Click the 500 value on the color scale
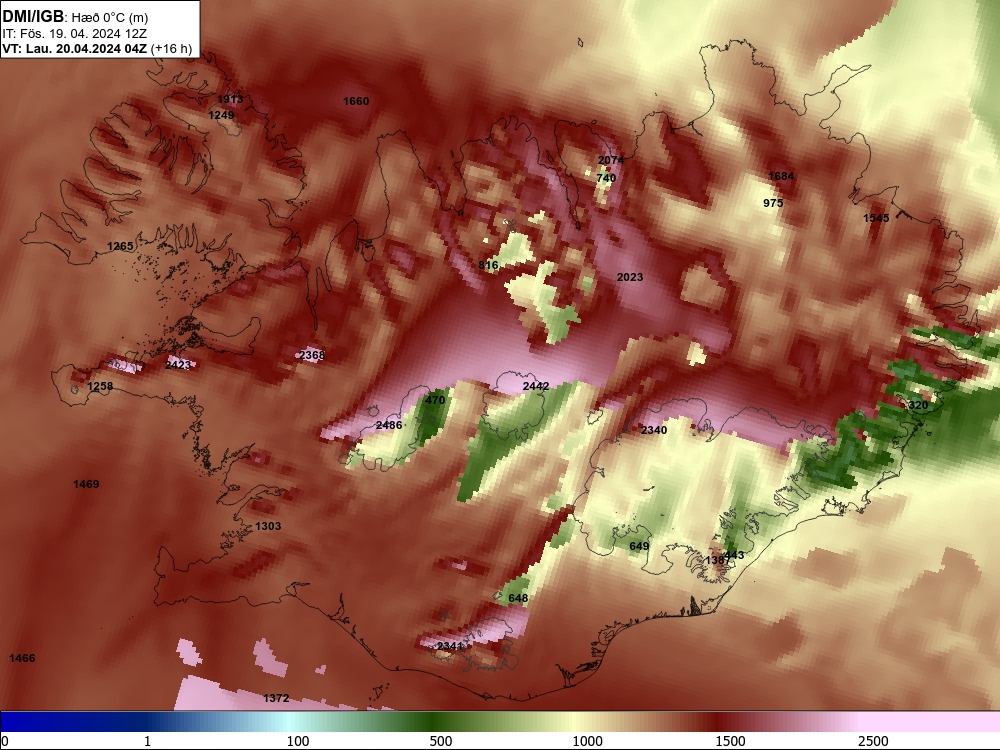Image resolution: width=1000 pixels, height=750 pixels. click(x=441, y=741)
